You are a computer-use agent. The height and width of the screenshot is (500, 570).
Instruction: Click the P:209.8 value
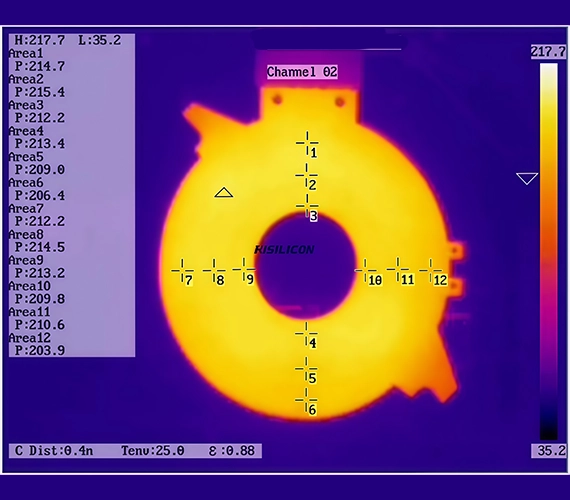[x=39, y=299]
